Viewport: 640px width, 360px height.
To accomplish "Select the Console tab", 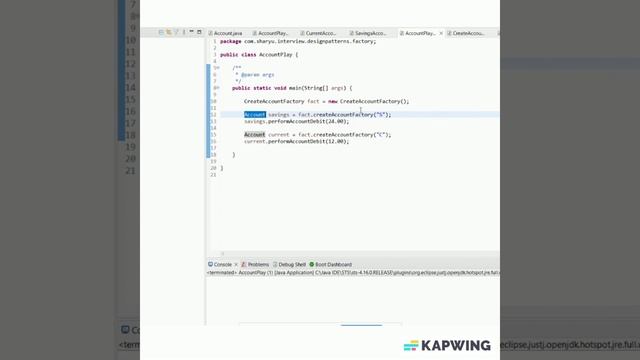I will (x=220, y=264).
